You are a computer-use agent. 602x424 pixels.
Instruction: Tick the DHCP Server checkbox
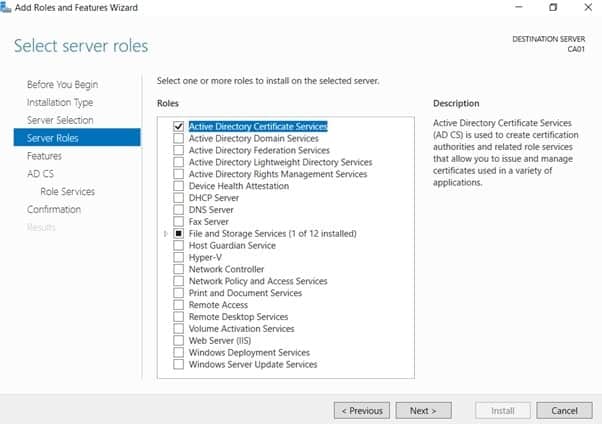pos(179,198)
